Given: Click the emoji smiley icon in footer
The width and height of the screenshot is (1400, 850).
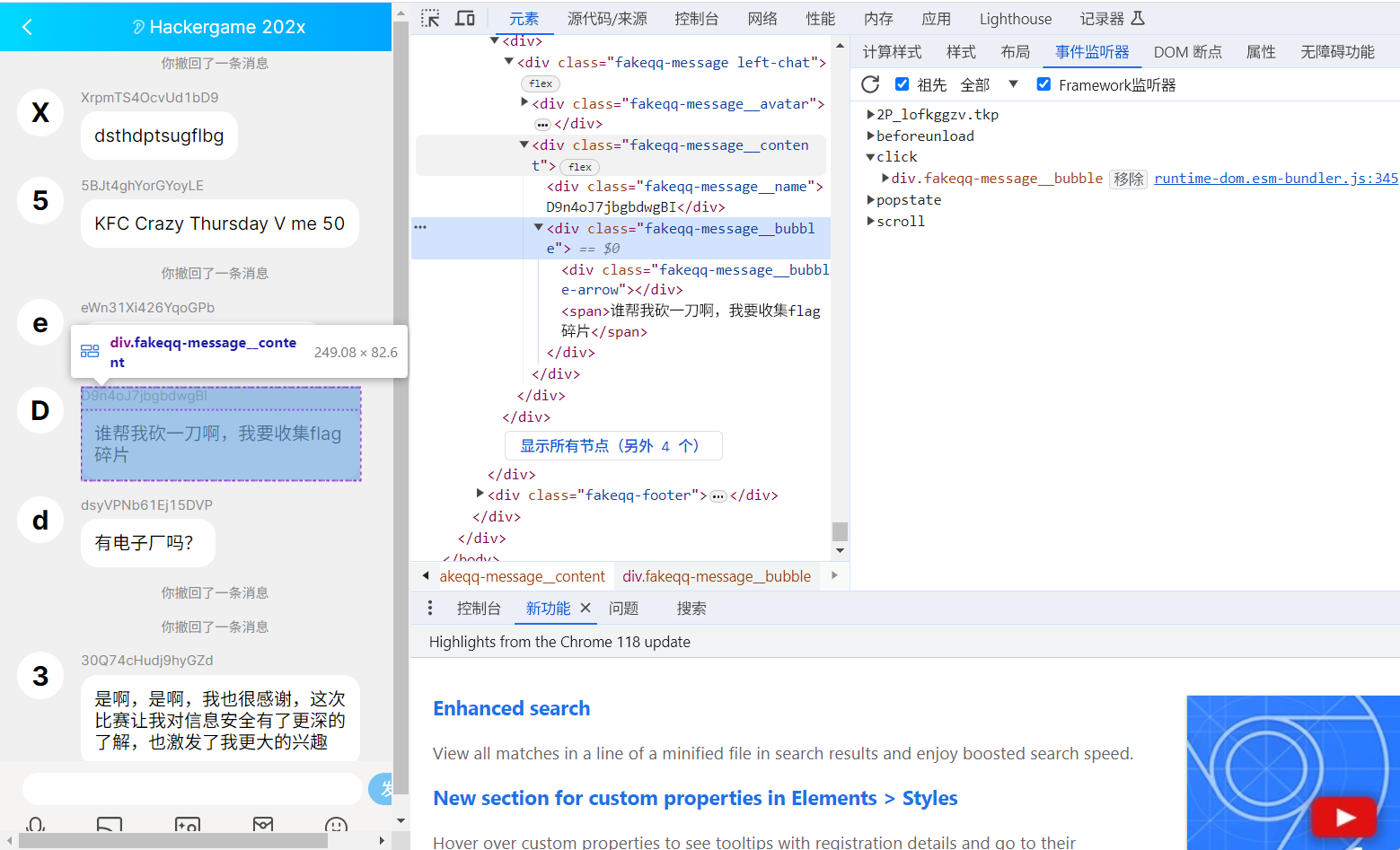Looking at the screenshot, I should tap(336, 827).
